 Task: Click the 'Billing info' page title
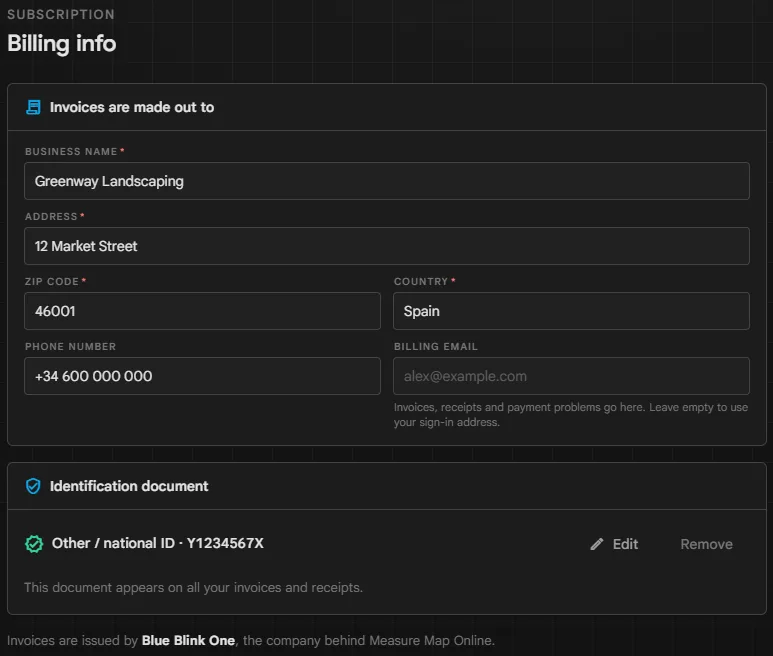[x=62, y=43]
